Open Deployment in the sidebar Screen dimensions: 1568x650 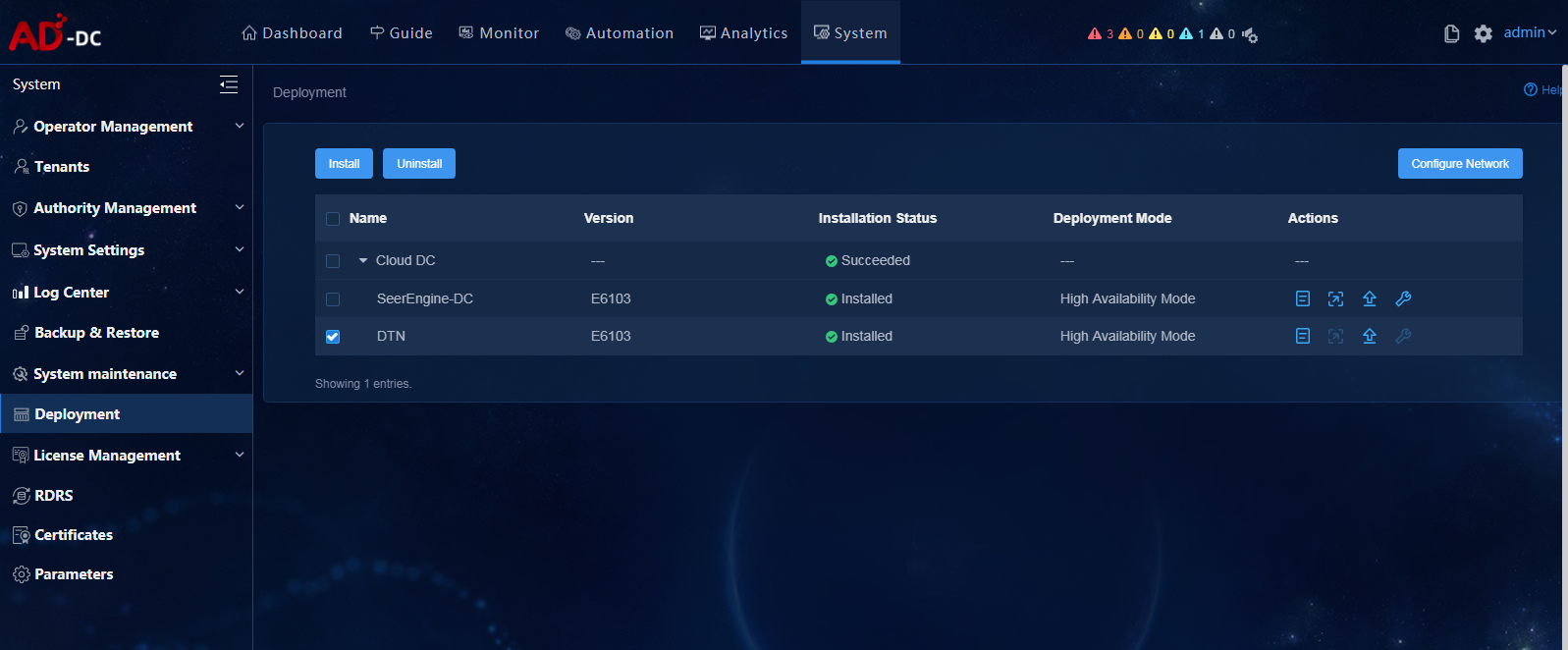pyautogui.click(x=127, y=414)
